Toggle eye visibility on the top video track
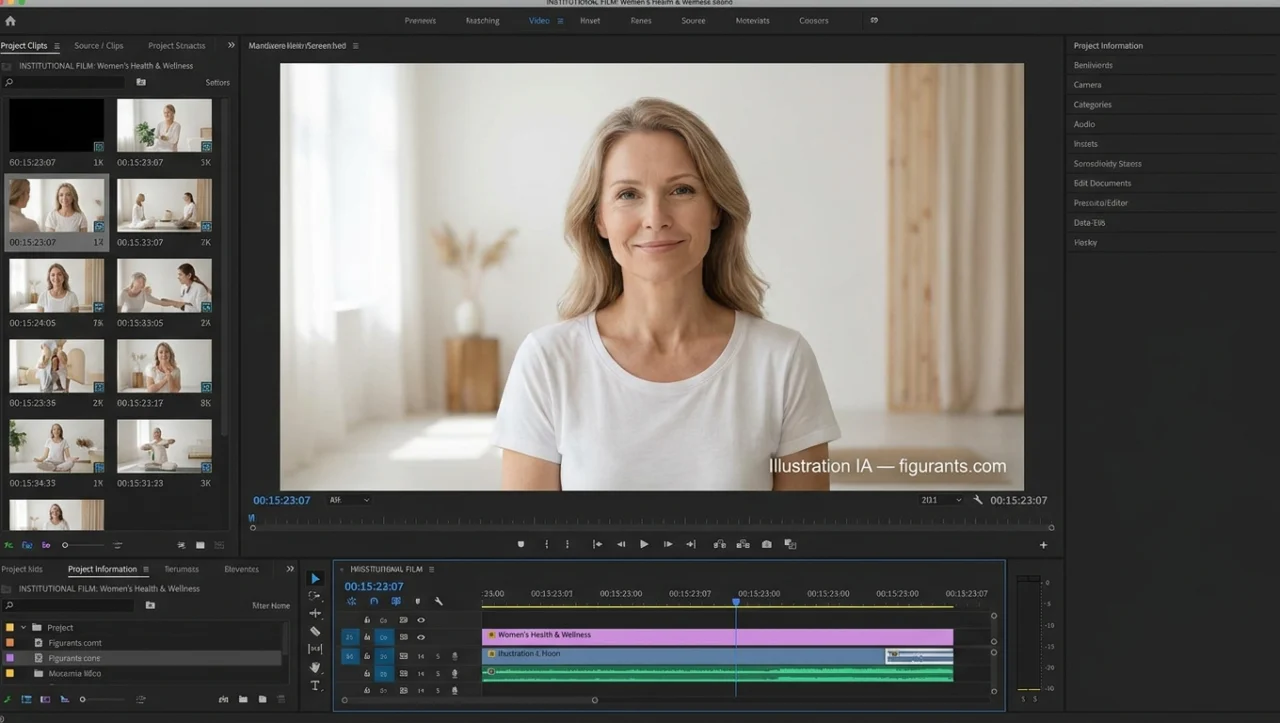Image resolution: width=1280 pixels, height=723 pixels. pyautogui.click(x=420, y=620)
